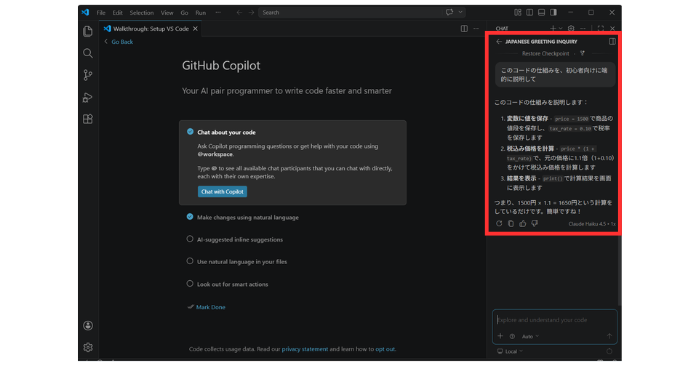Click the VS Code logo in title bar

85,12
